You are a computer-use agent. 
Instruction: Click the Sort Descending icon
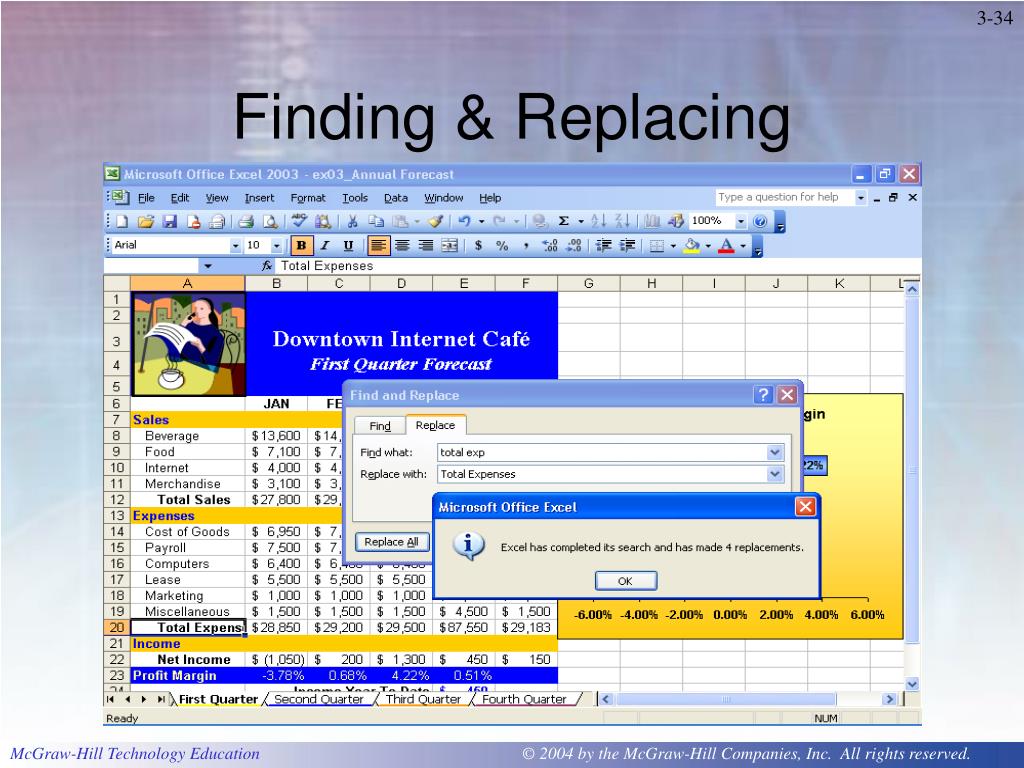tap(622, 222)
